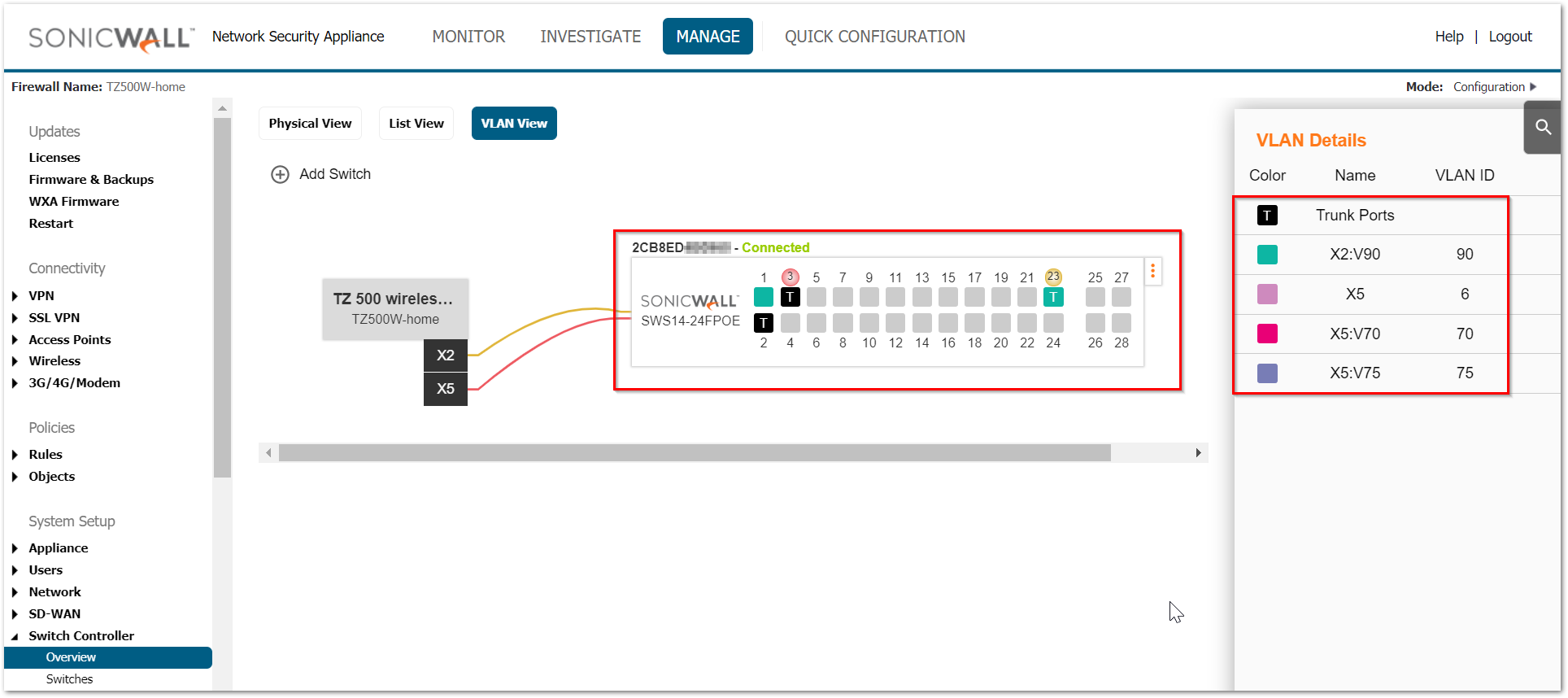Open the switch three-dot options menu

(1152, 272)
